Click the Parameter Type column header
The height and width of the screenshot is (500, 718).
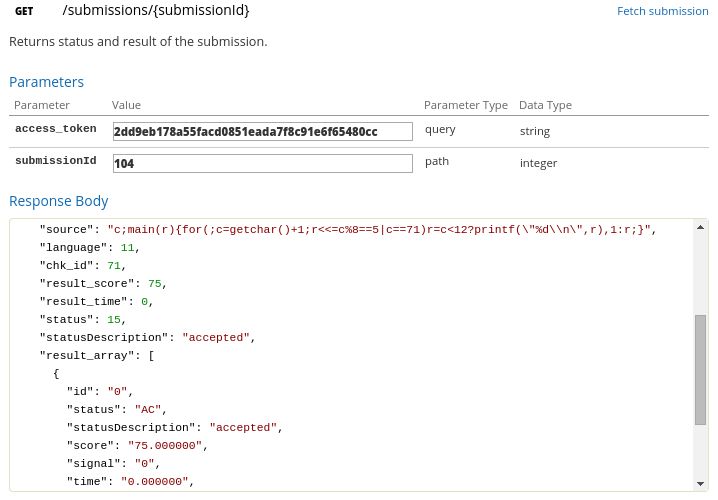point(465,105)
